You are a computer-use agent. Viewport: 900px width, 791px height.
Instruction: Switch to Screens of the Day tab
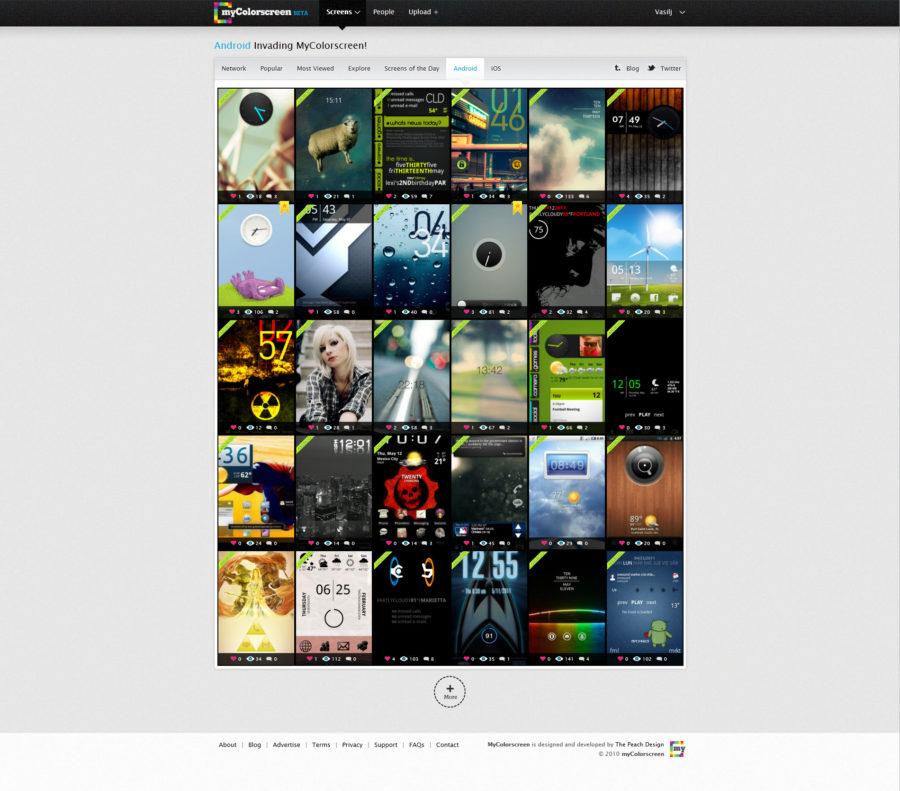[412, 68]
